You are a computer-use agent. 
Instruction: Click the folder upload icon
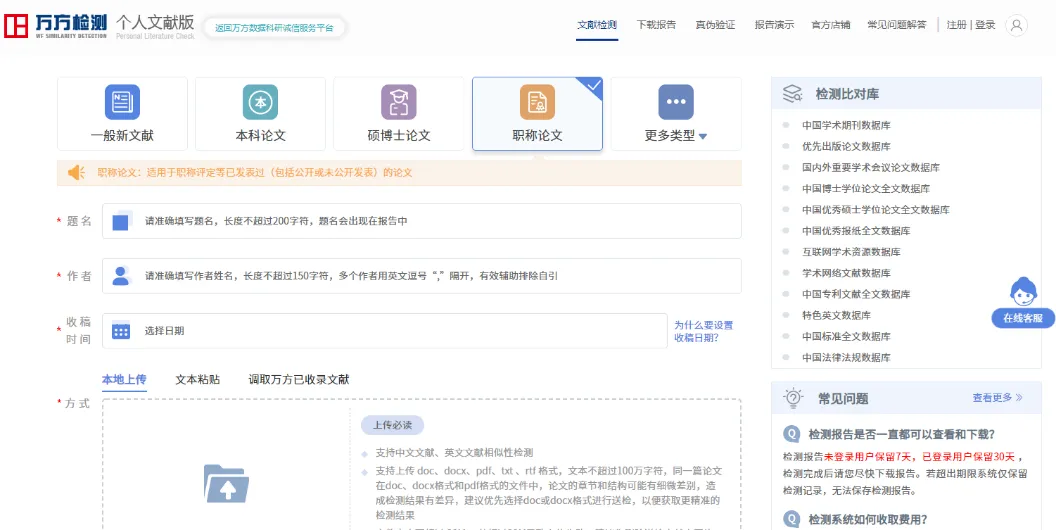point(226,483)
